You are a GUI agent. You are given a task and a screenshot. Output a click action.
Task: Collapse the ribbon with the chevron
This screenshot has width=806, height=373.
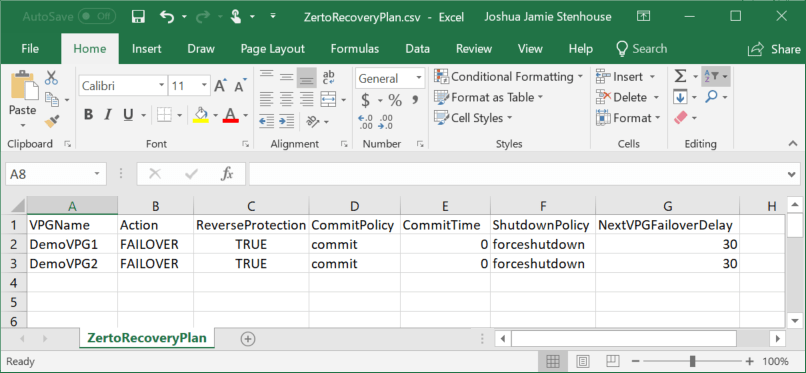(792, 144)
